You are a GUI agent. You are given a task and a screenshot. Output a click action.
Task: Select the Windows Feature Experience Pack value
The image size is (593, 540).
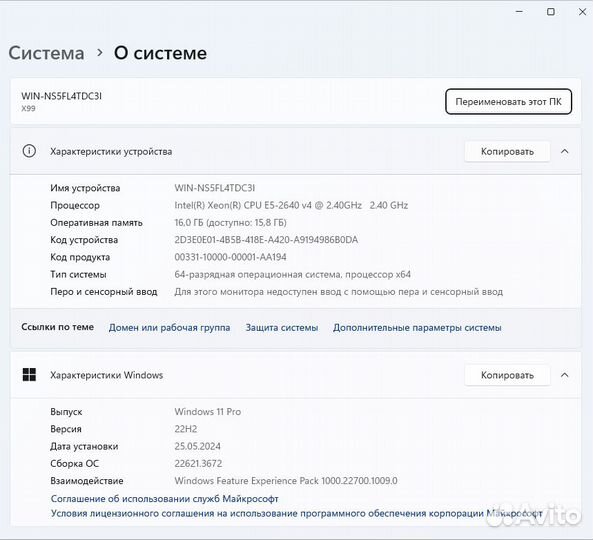[286, 481]
